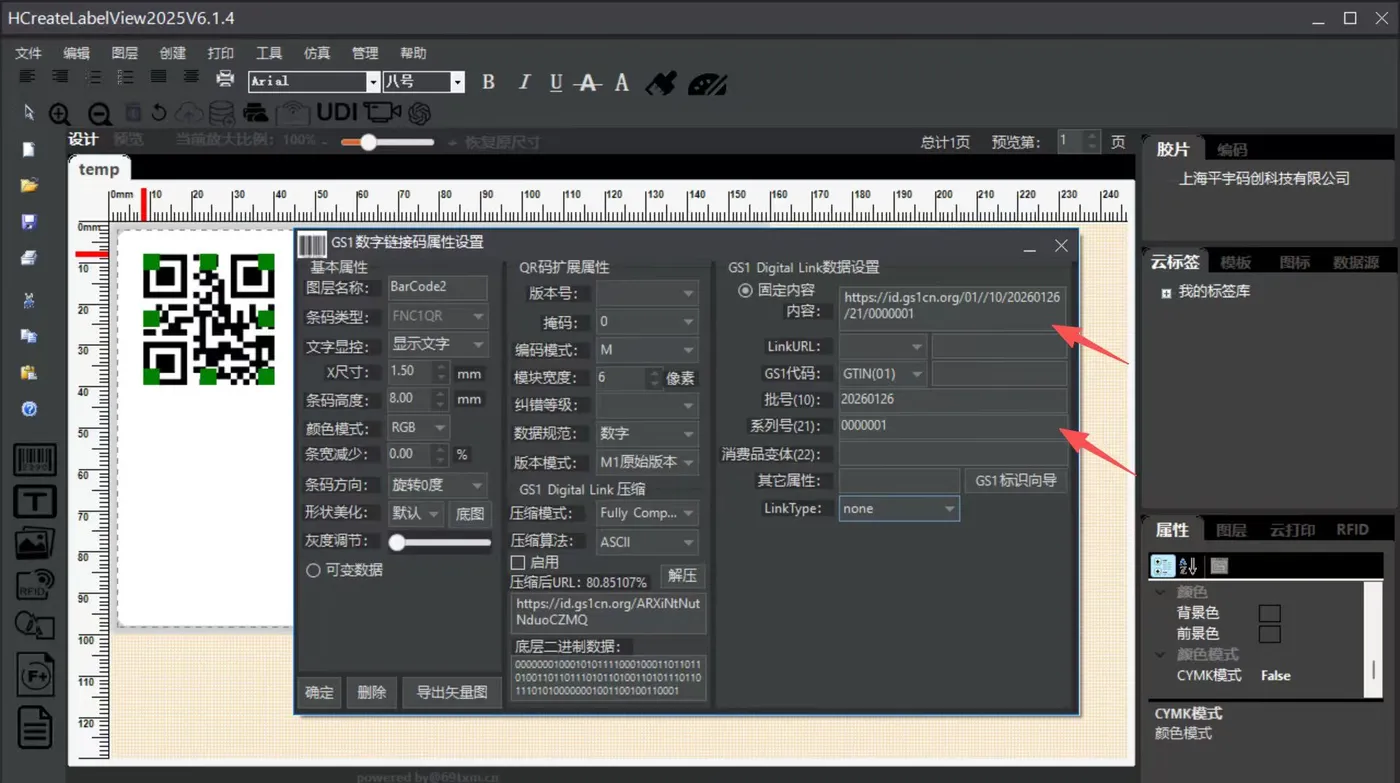Image resolution: width=1400 pixels, height=783 pixels.
Task: Click the blue help question mark icon
Action: pos(29,409)
